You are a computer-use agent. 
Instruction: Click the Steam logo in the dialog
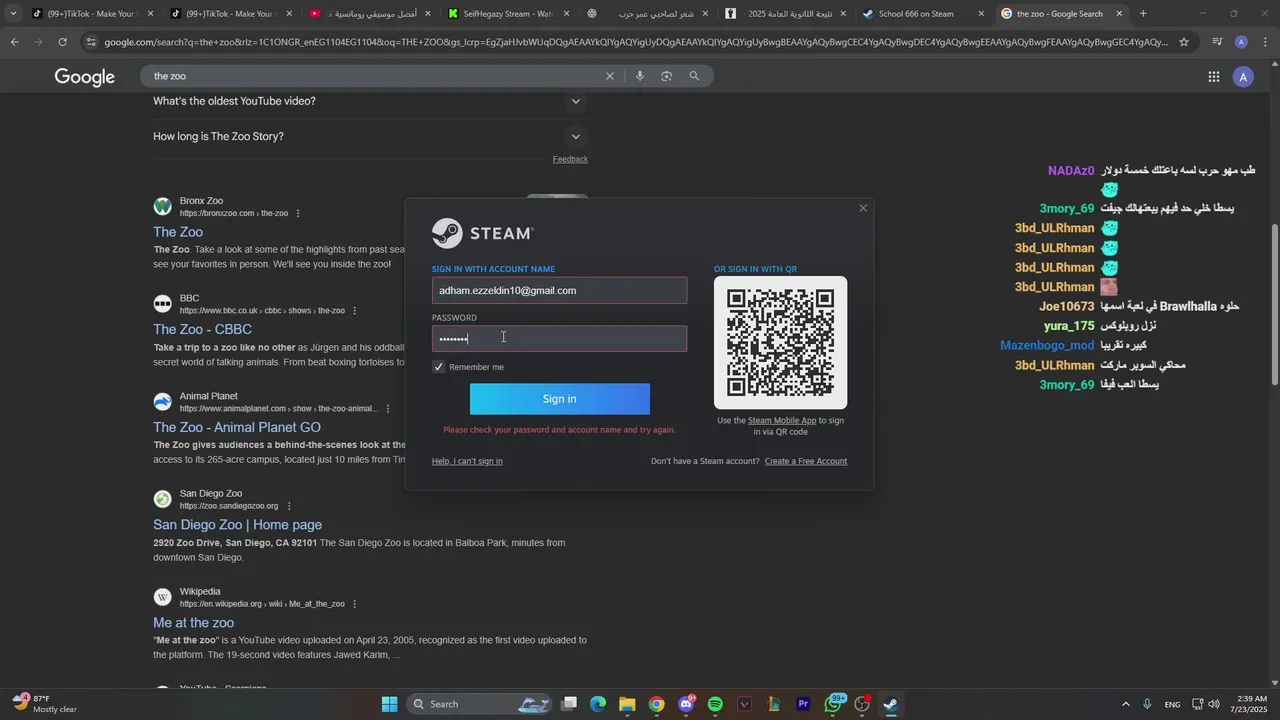(x=483, y=233)
